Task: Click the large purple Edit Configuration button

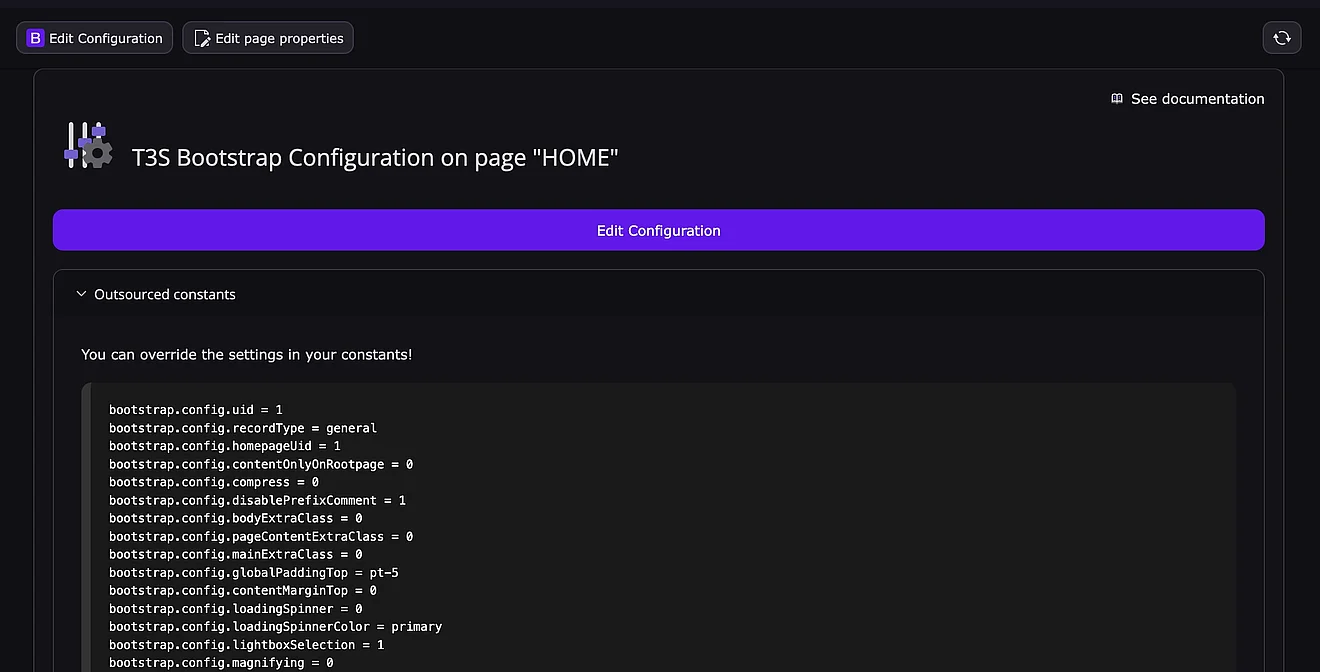Action: click(x=658, y=230)
